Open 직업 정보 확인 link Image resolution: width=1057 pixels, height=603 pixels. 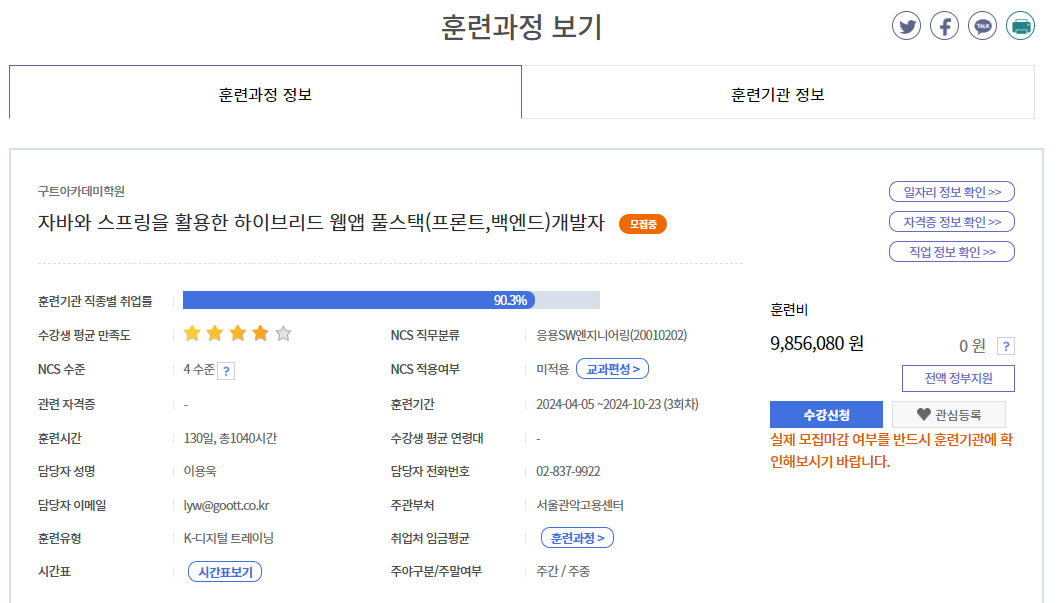(951, 252)
